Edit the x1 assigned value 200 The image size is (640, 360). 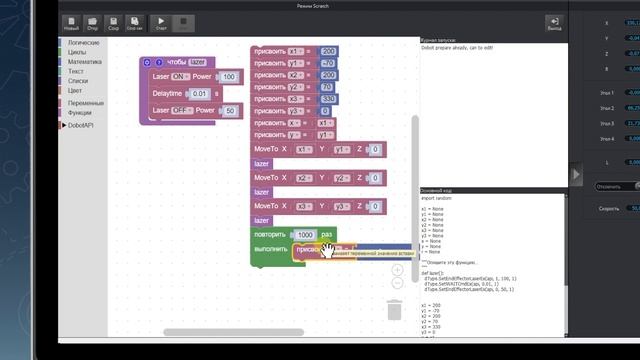tap(329, 51)
